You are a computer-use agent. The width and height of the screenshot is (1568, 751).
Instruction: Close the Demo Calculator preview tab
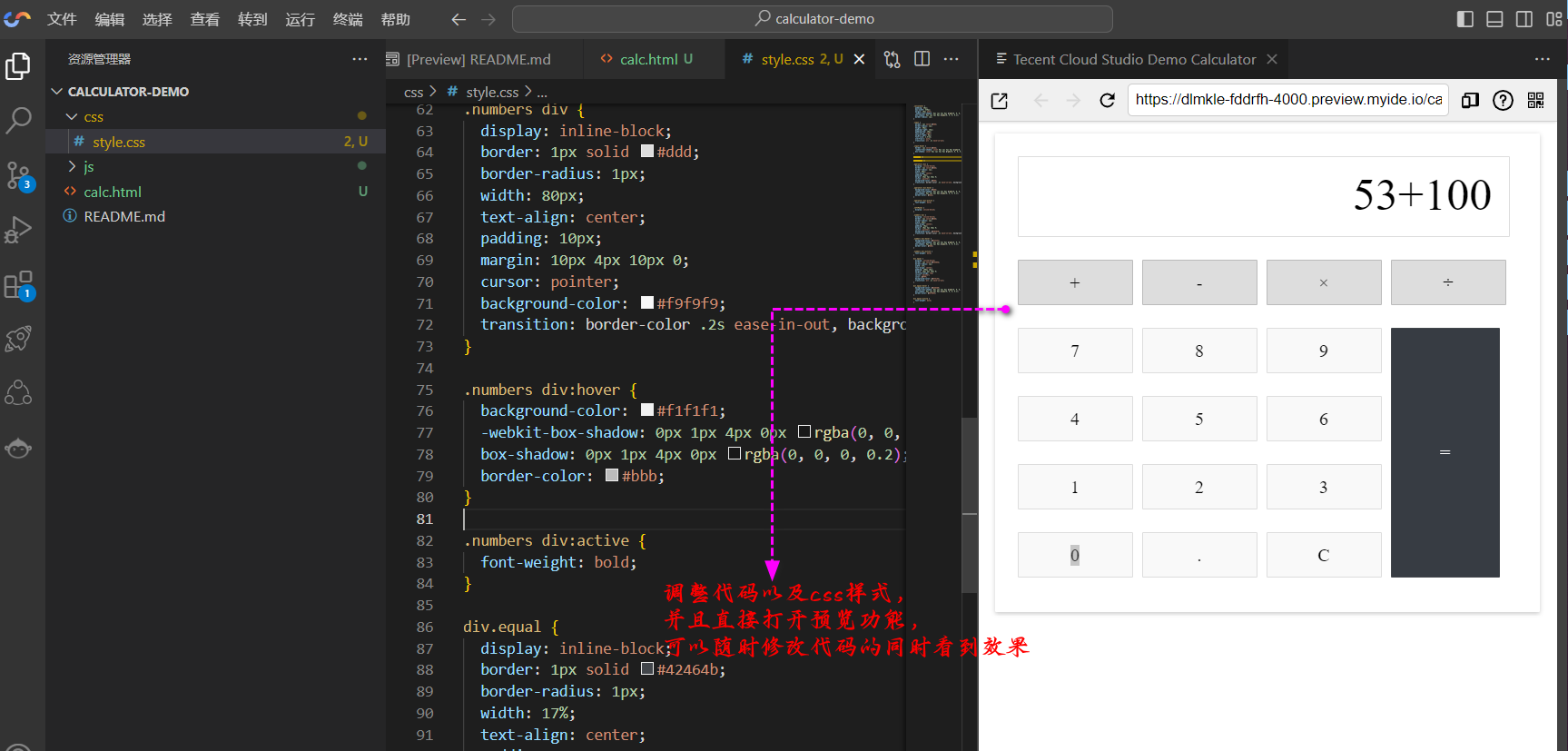point(1272,59)
